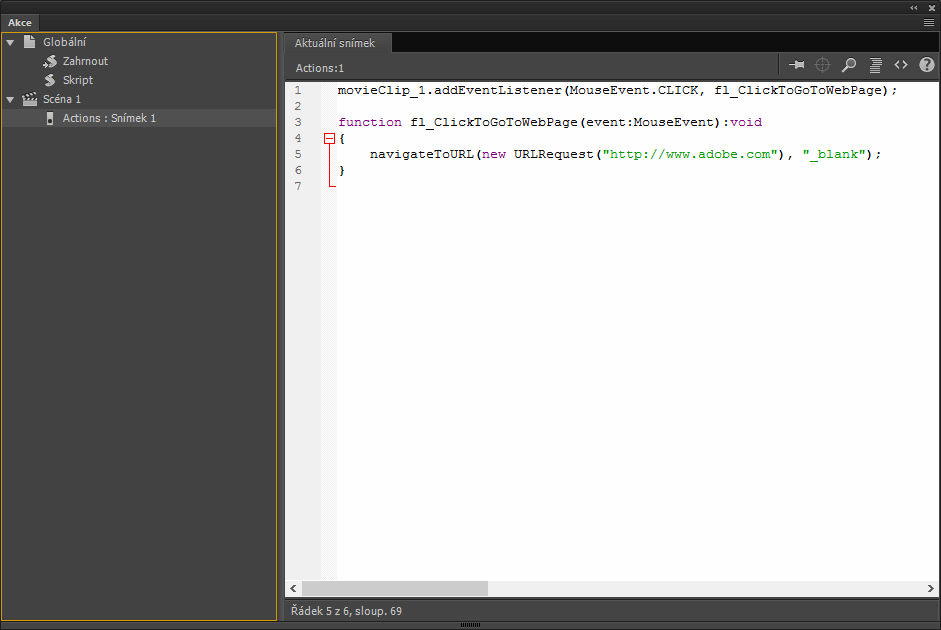941x630 pixels.
Task: Switch to the Aktuální snímek tab
Action: [x=337, y=43]
